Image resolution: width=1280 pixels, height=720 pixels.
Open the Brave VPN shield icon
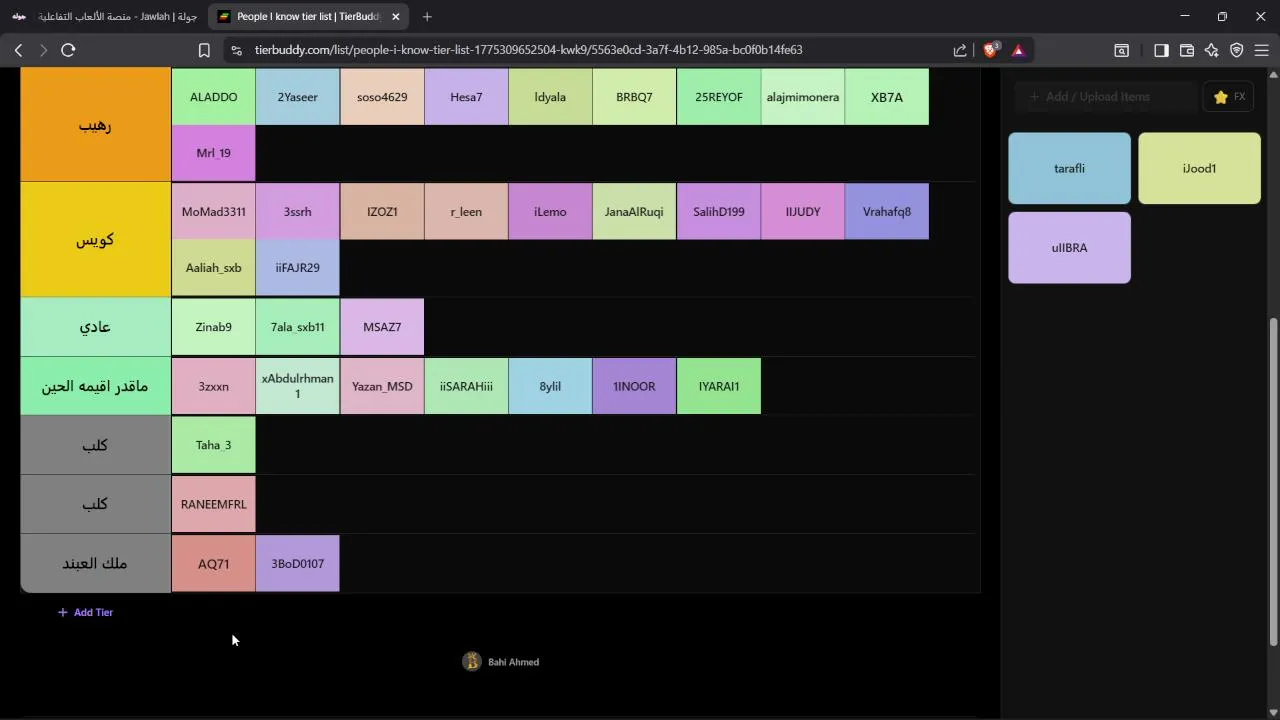[x=1237, y=50]
